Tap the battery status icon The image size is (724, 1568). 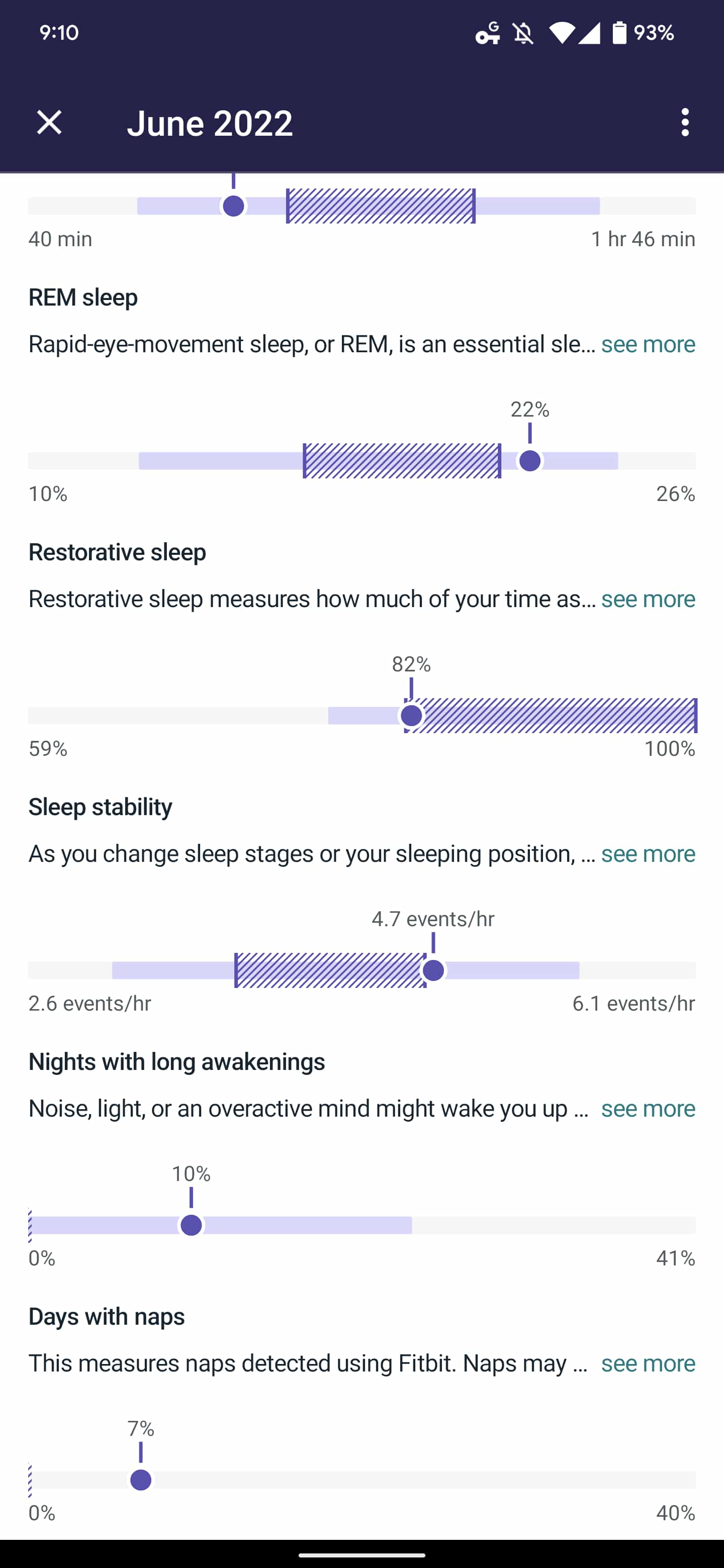pos(619,33)
